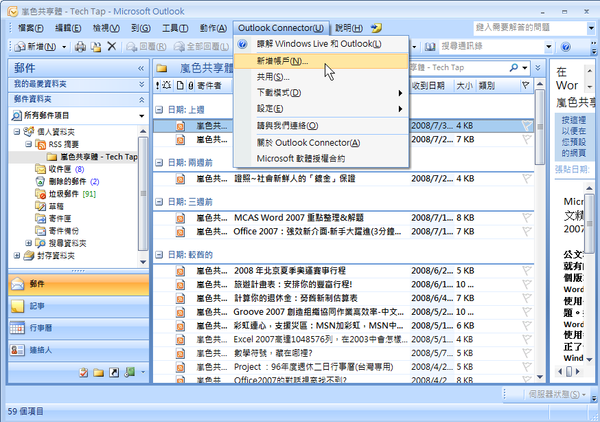This screenshot has width=600, height=422.
Task: Toggle flag on the 計算你的退休金 item
Action: pyautogui.click(x=527, y=298)
